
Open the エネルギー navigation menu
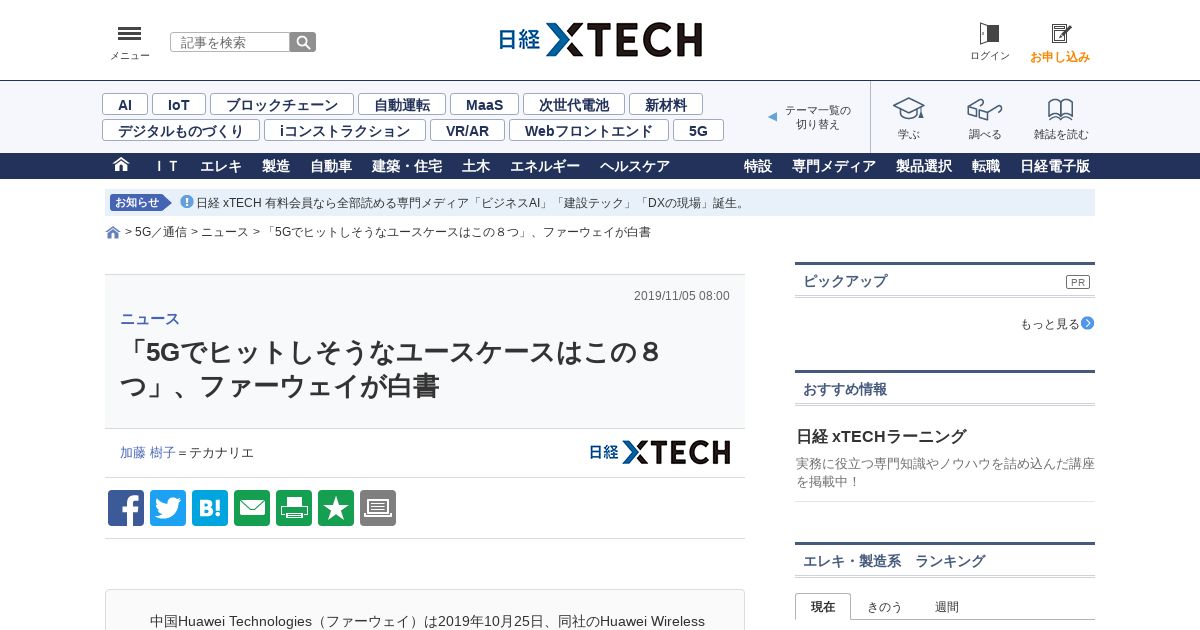tap(545, 166)
